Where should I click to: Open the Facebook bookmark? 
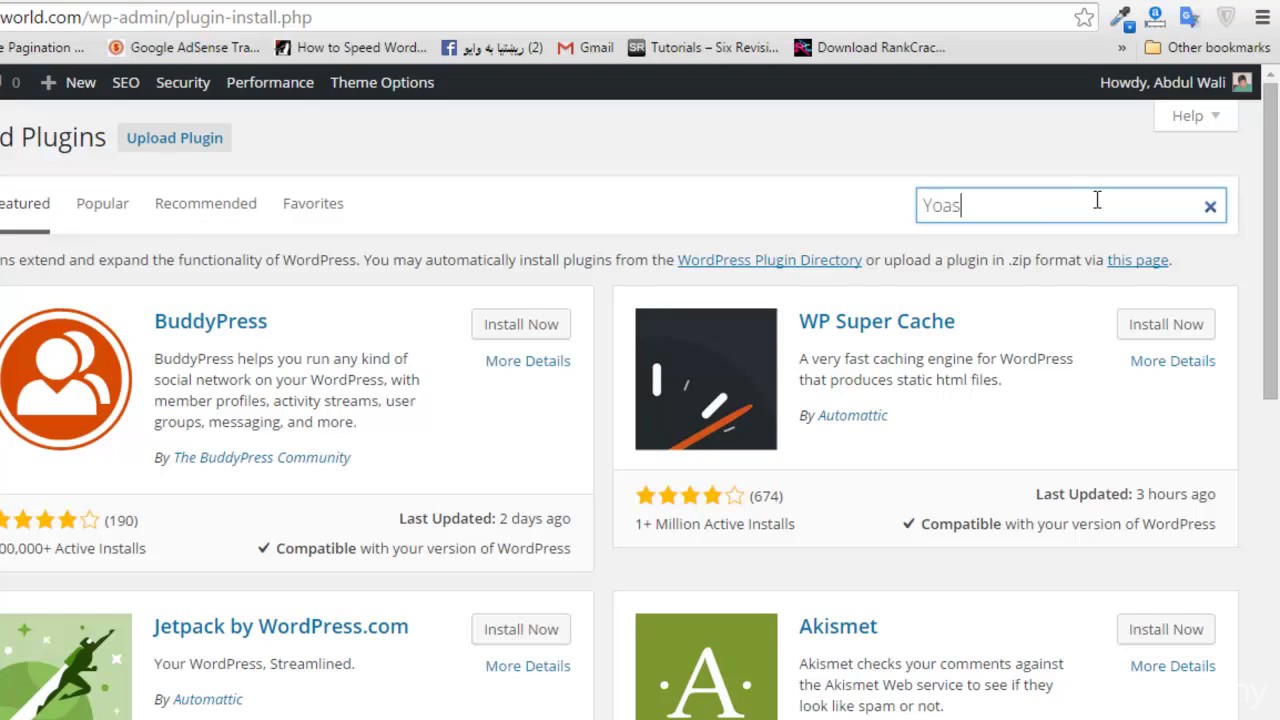pyautogui.click(x=492, y=47)
